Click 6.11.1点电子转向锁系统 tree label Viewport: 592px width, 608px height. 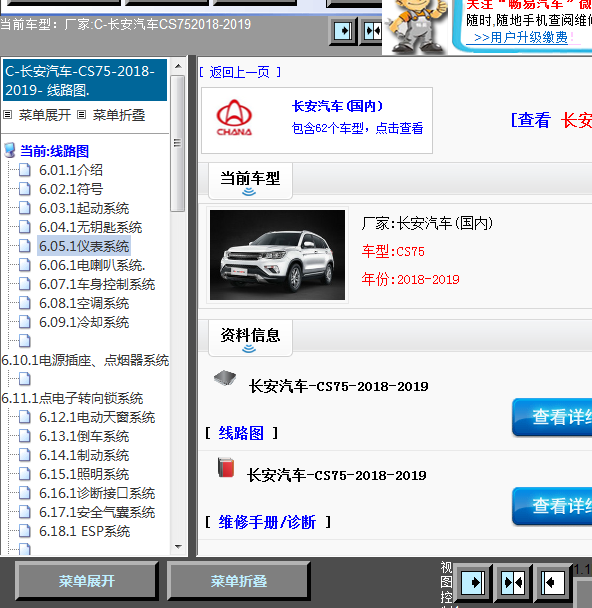(x=72, y=398)
